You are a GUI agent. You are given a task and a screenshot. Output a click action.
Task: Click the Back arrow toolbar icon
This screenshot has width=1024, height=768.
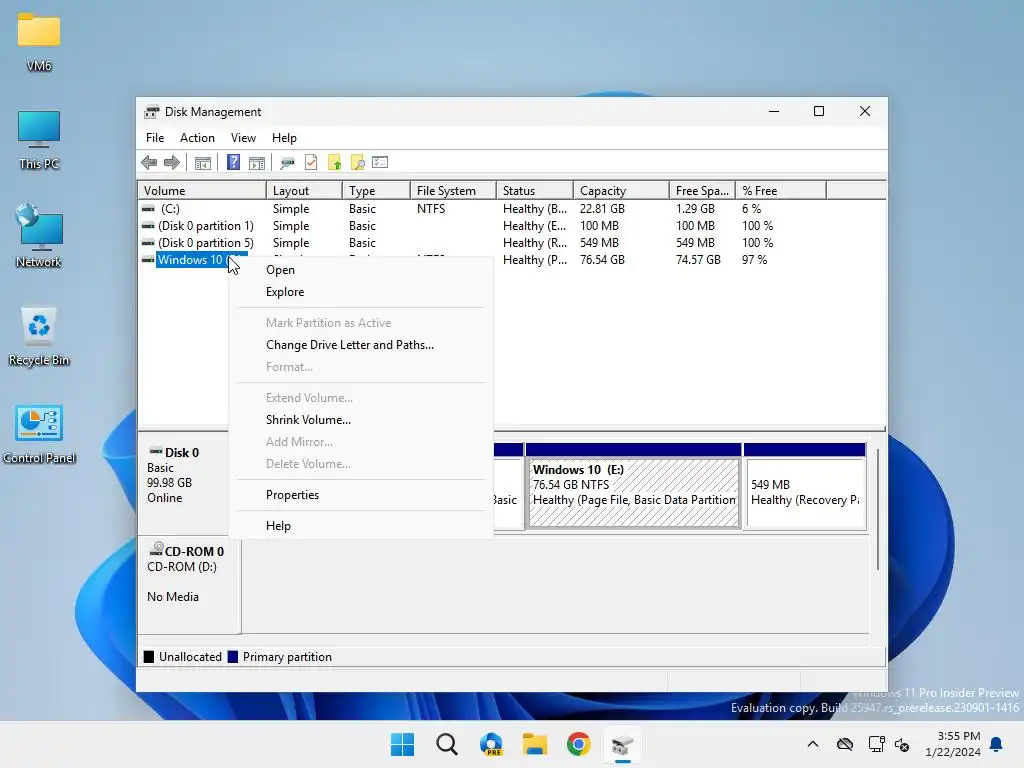pos(149,163)
